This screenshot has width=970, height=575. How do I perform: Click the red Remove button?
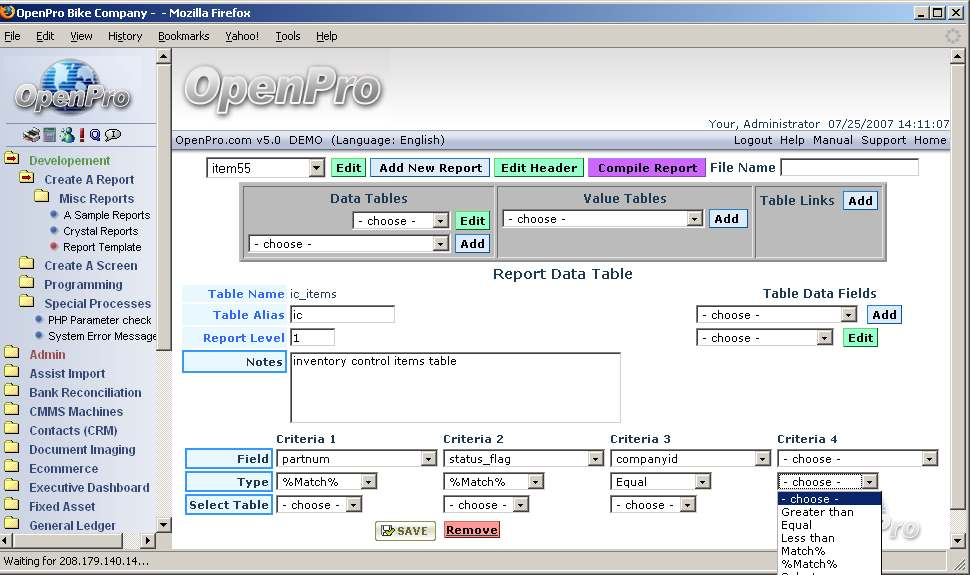[x=471, y=530]
